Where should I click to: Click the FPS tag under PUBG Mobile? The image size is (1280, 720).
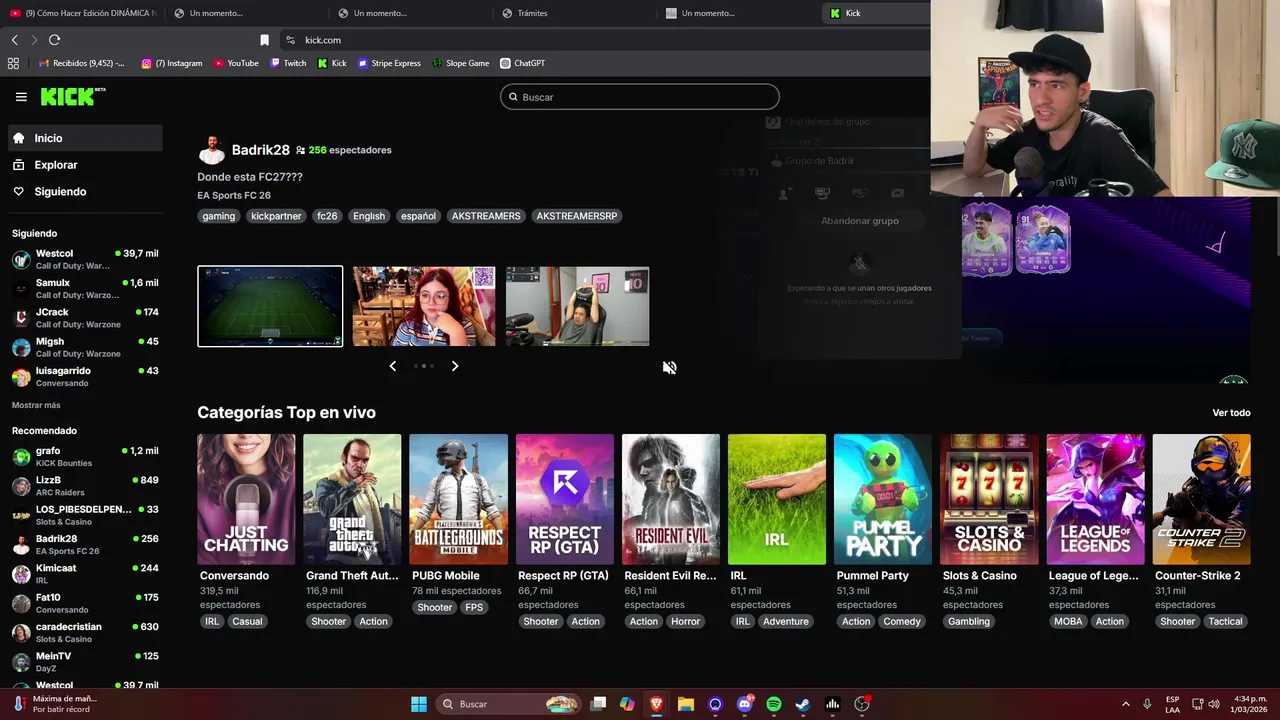coord(474,607)
